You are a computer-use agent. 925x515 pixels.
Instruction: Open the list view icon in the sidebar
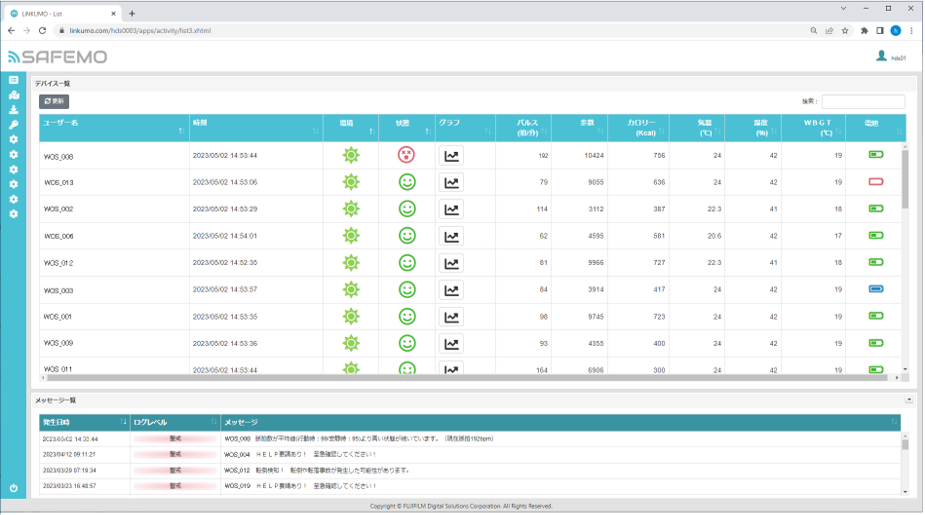14,80
